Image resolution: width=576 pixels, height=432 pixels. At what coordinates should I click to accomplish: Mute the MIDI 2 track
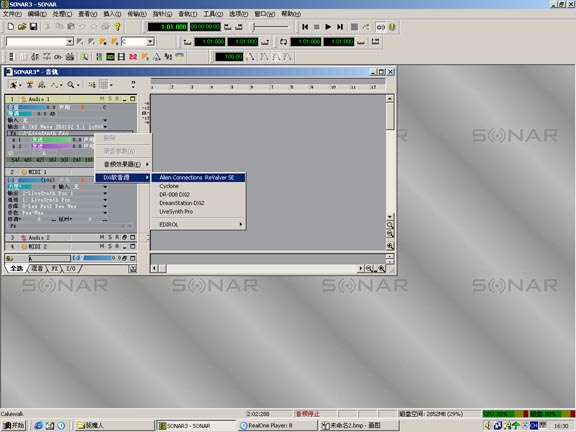pos(102,246)
